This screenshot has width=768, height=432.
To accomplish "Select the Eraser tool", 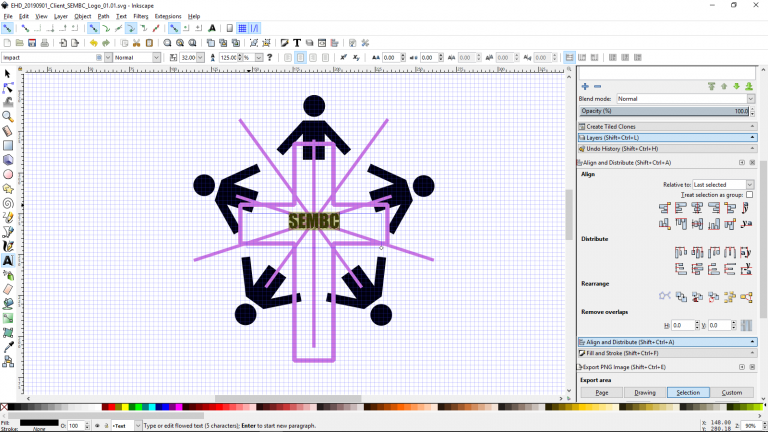I will tap(7, 289).
